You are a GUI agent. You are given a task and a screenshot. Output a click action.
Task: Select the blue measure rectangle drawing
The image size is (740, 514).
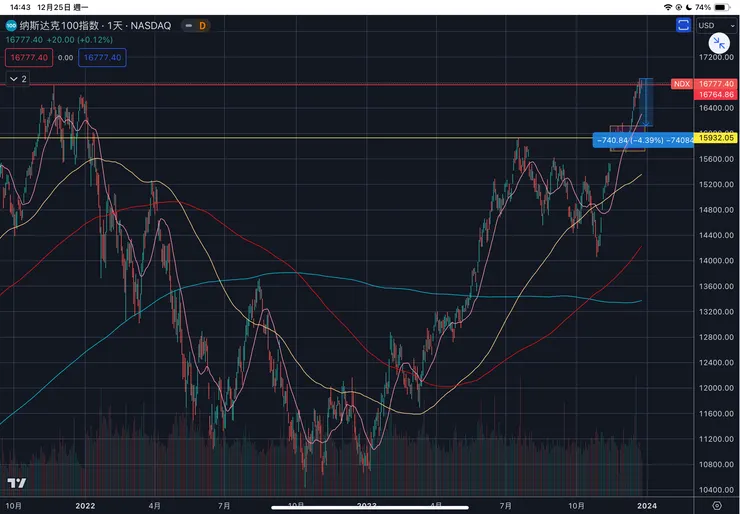(x=646, y=102)
